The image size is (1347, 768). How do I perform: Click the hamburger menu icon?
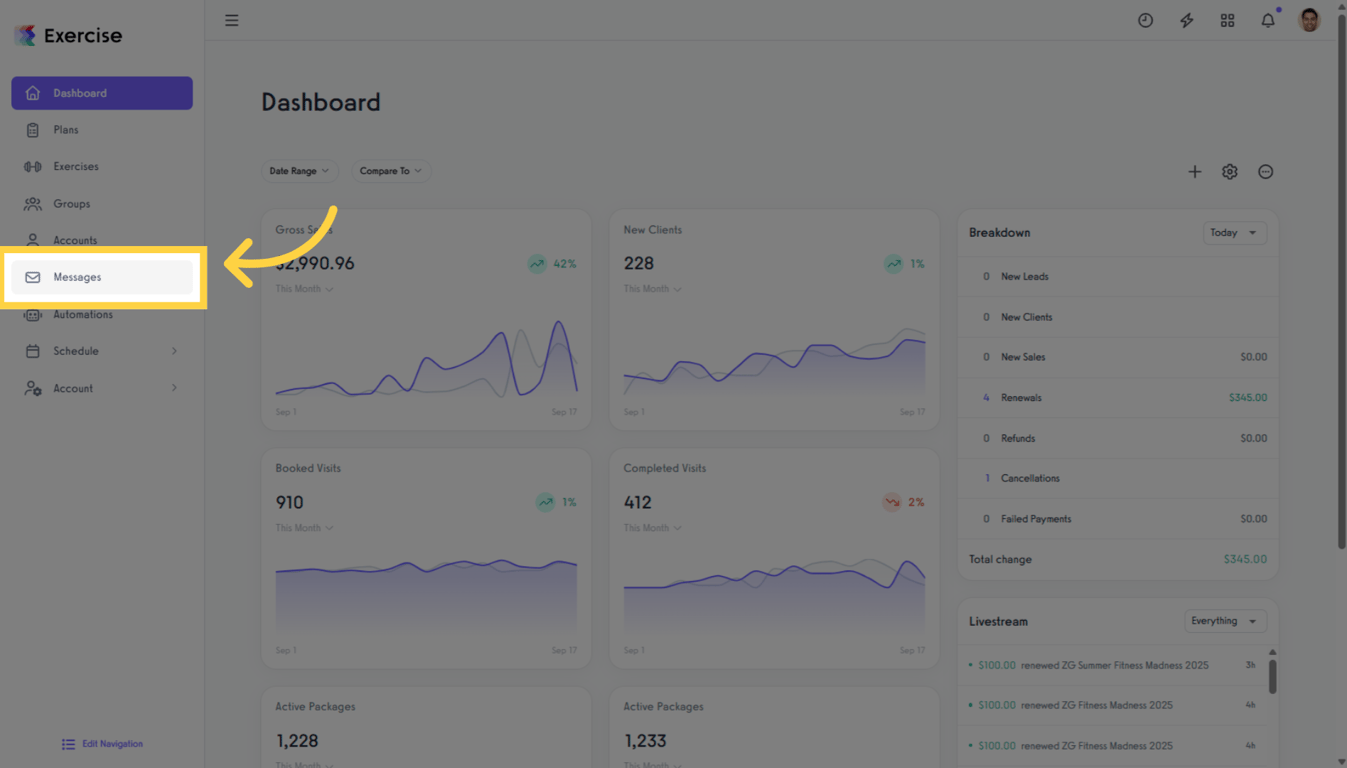231,20
